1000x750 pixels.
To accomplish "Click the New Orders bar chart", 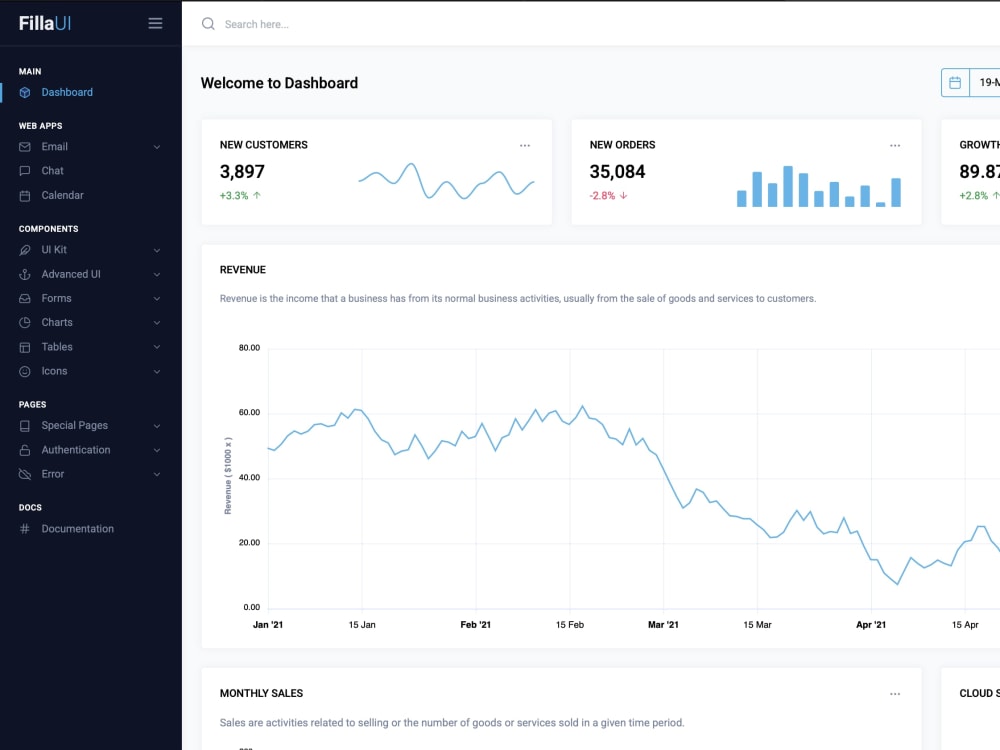I will tap(819, 186).
